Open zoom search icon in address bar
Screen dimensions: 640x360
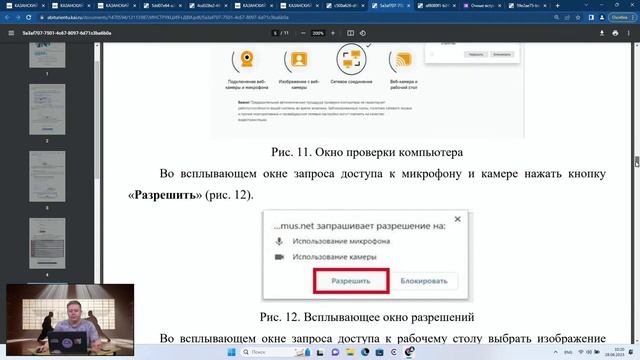click(557, 18)
